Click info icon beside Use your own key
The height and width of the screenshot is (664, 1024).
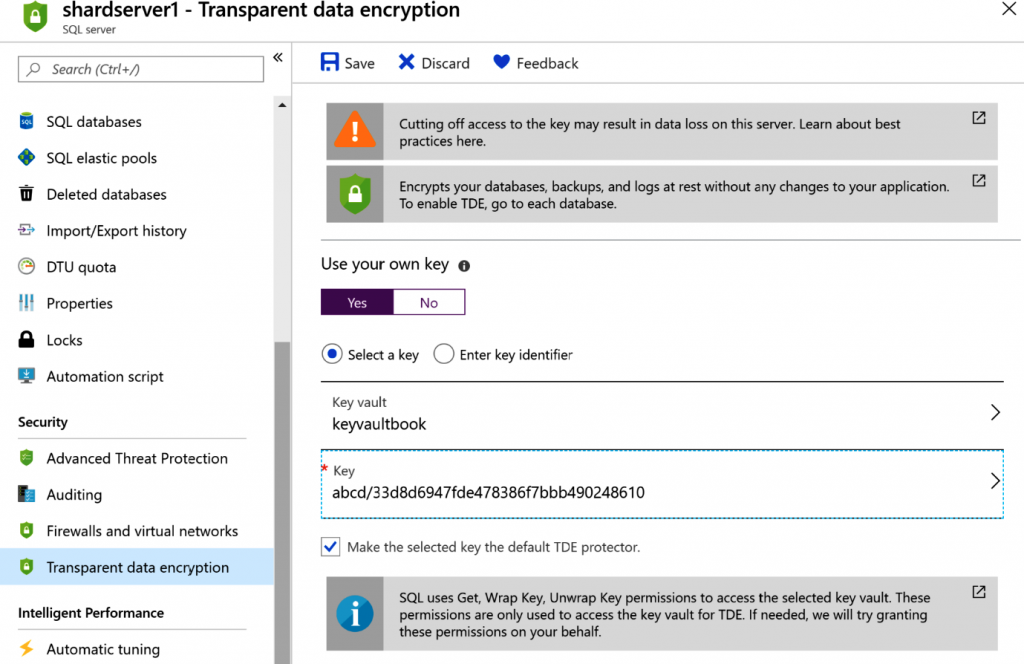point(464,266)
